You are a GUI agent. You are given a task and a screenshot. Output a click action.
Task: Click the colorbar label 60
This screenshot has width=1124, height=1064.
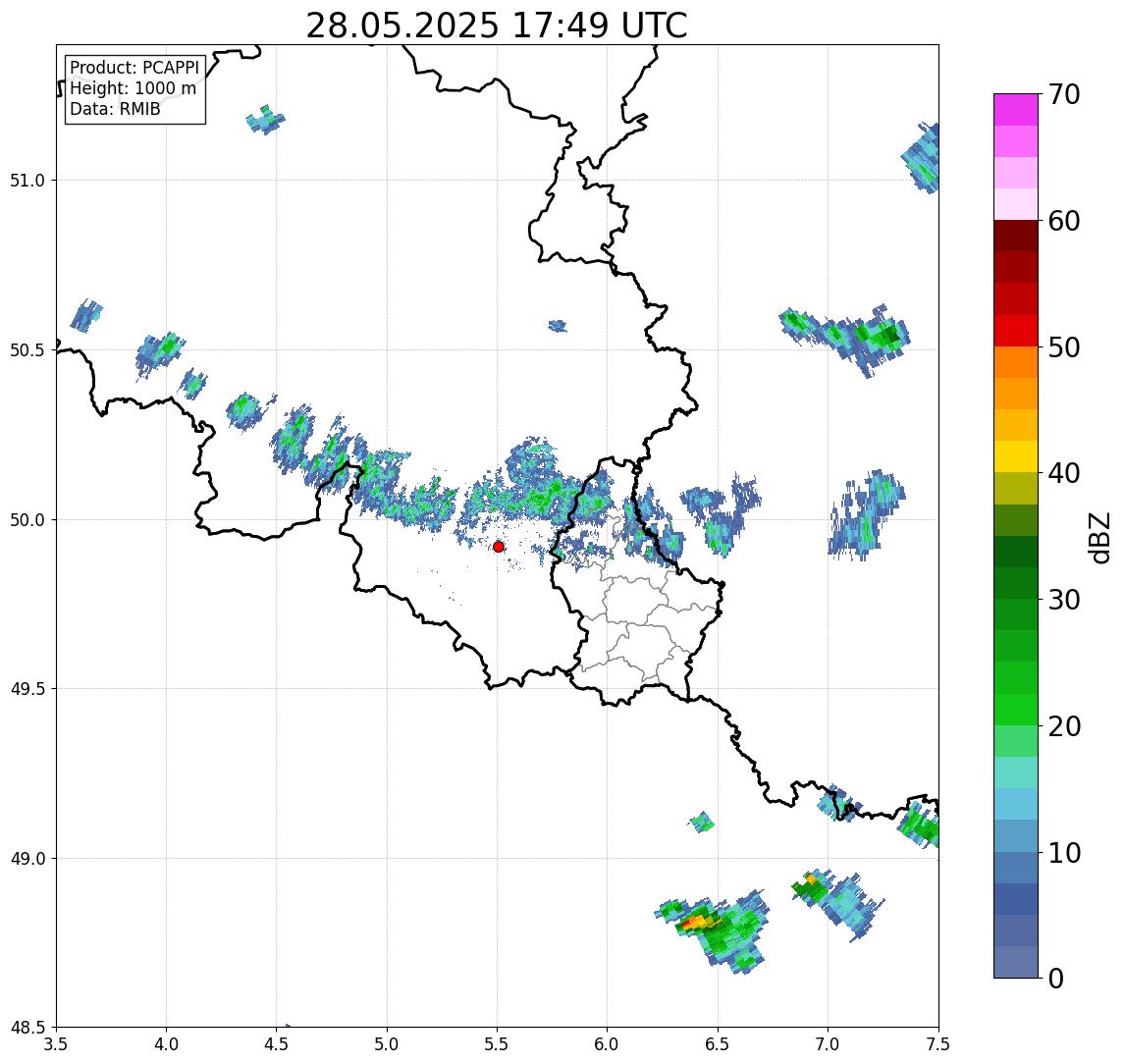pyautogui.click(x=1064, y=222)
